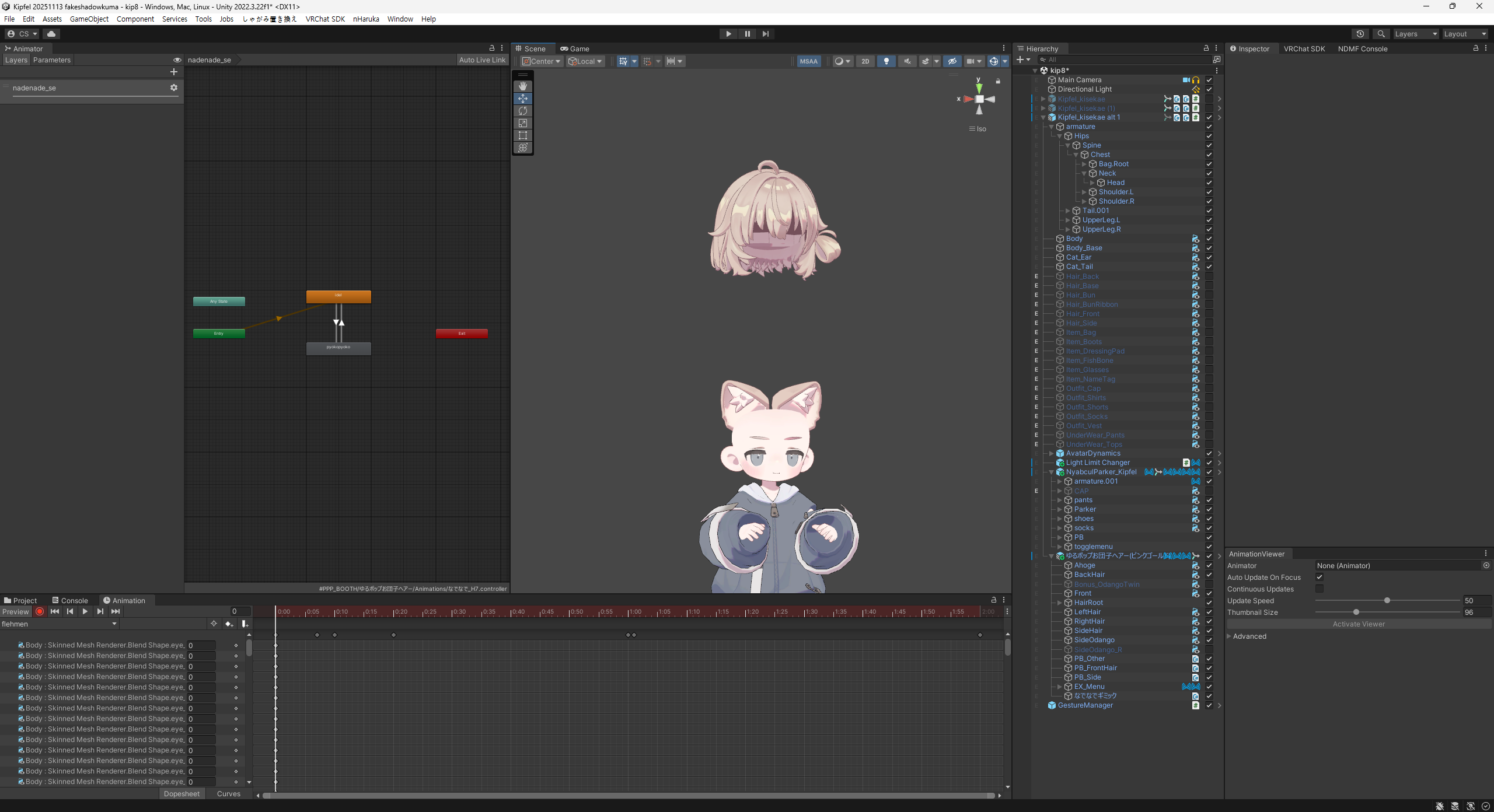Collapse the armature tree item
The height and width of the screenshot is (812, 1494).
pyautogui.click(x=1052, y=127)
